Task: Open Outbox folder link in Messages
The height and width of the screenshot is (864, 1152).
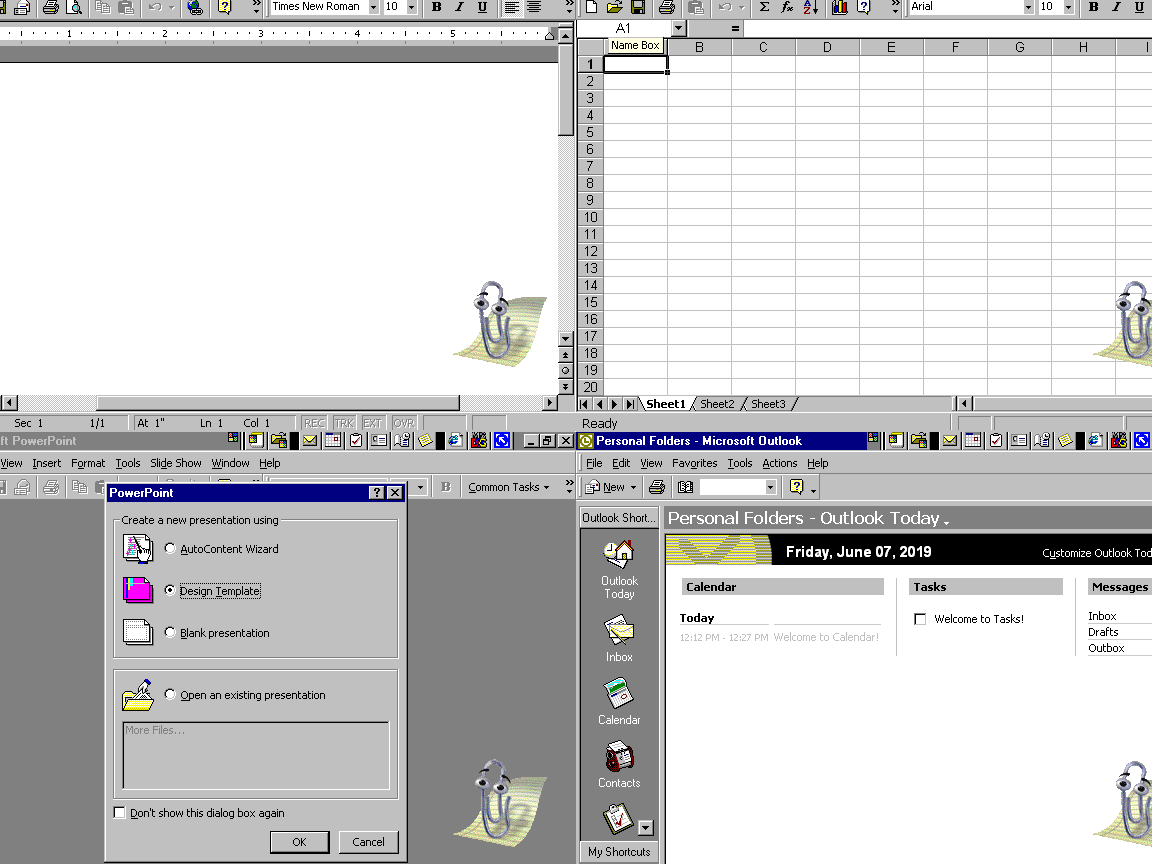Action: coord(1106,648)
